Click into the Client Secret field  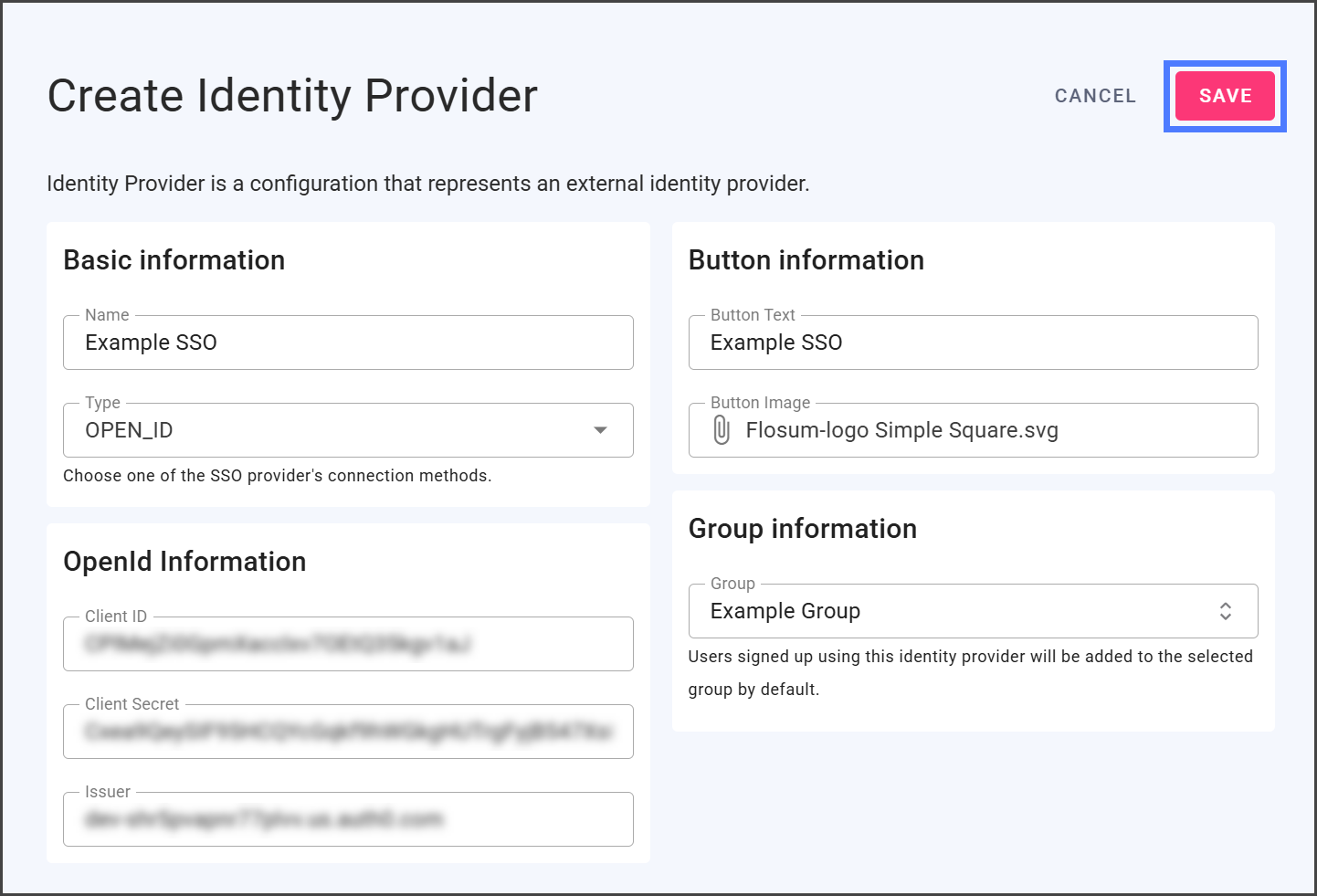(x=347, y=732)
